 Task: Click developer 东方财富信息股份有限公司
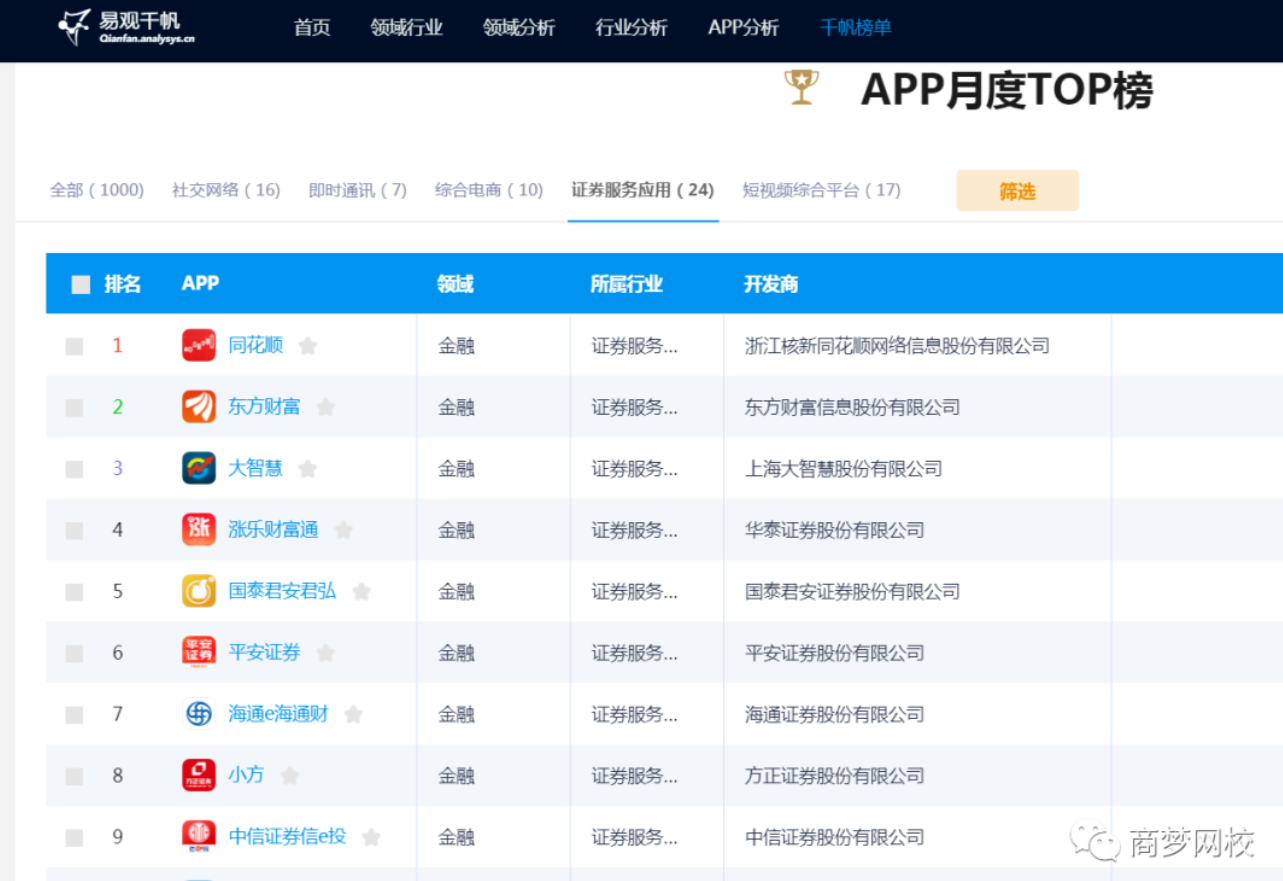(x=853, y=407)
